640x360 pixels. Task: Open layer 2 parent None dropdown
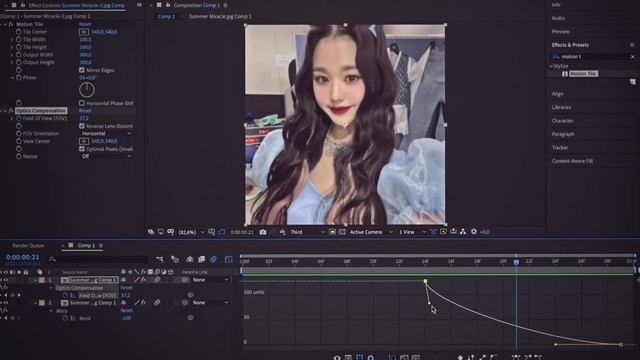point(211,303)
